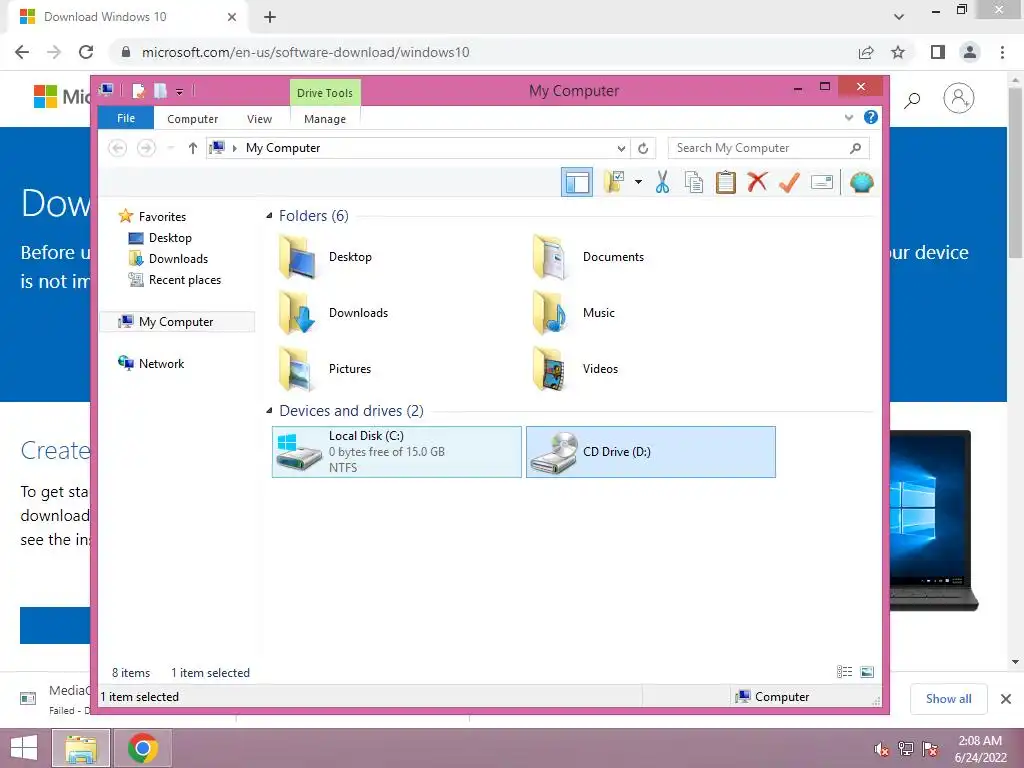Switch to details view in status bar

pos(844,672)
